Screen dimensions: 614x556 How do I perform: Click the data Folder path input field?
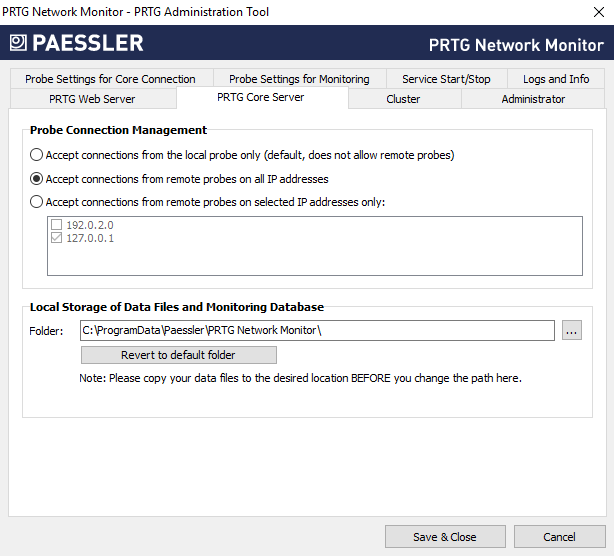tap(316, 331)
